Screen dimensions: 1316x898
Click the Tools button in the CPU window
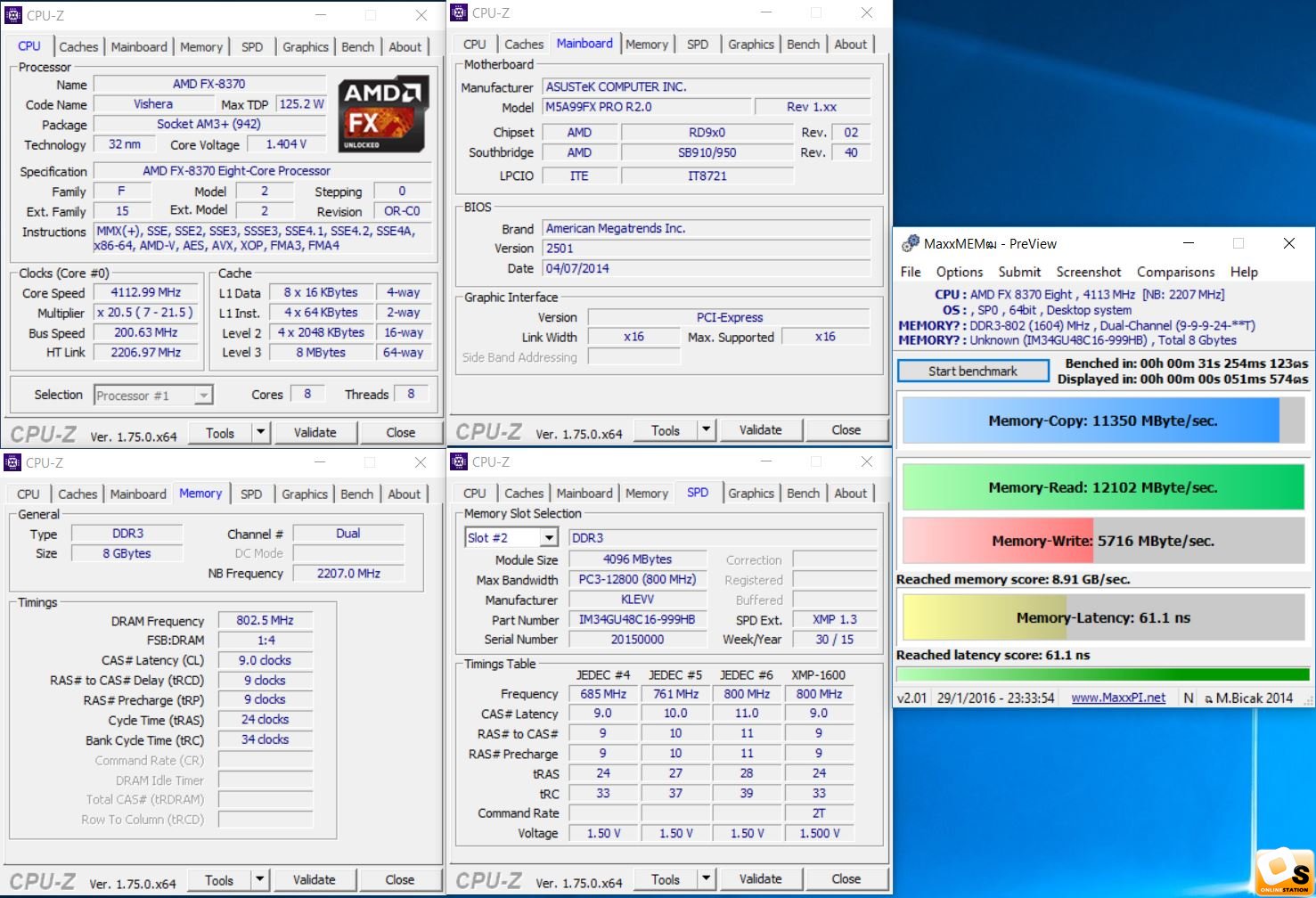tap(220, 433)
